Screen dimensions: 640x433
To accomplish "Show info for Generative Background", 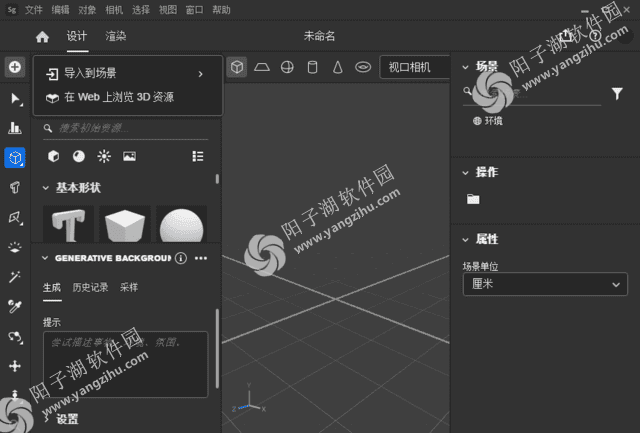I will coord(181,258).
